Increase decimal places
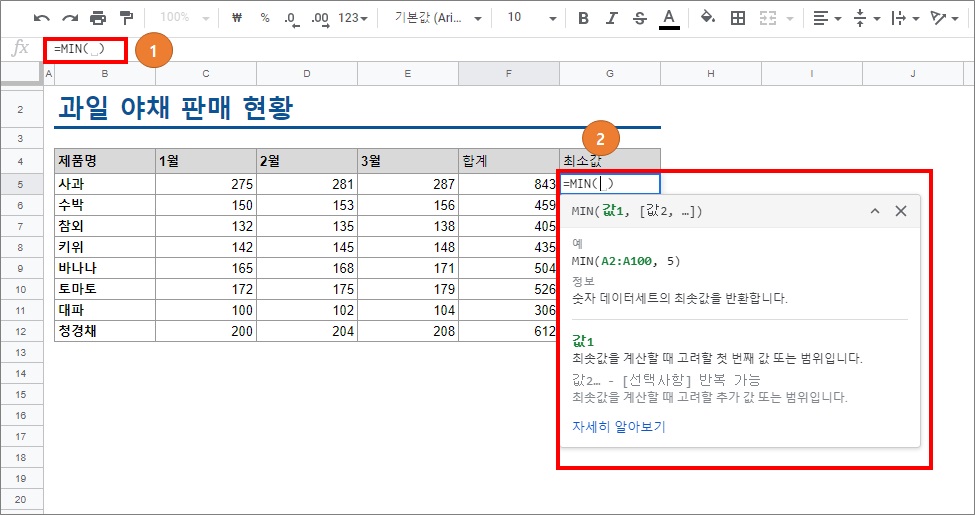 (320, 19)
